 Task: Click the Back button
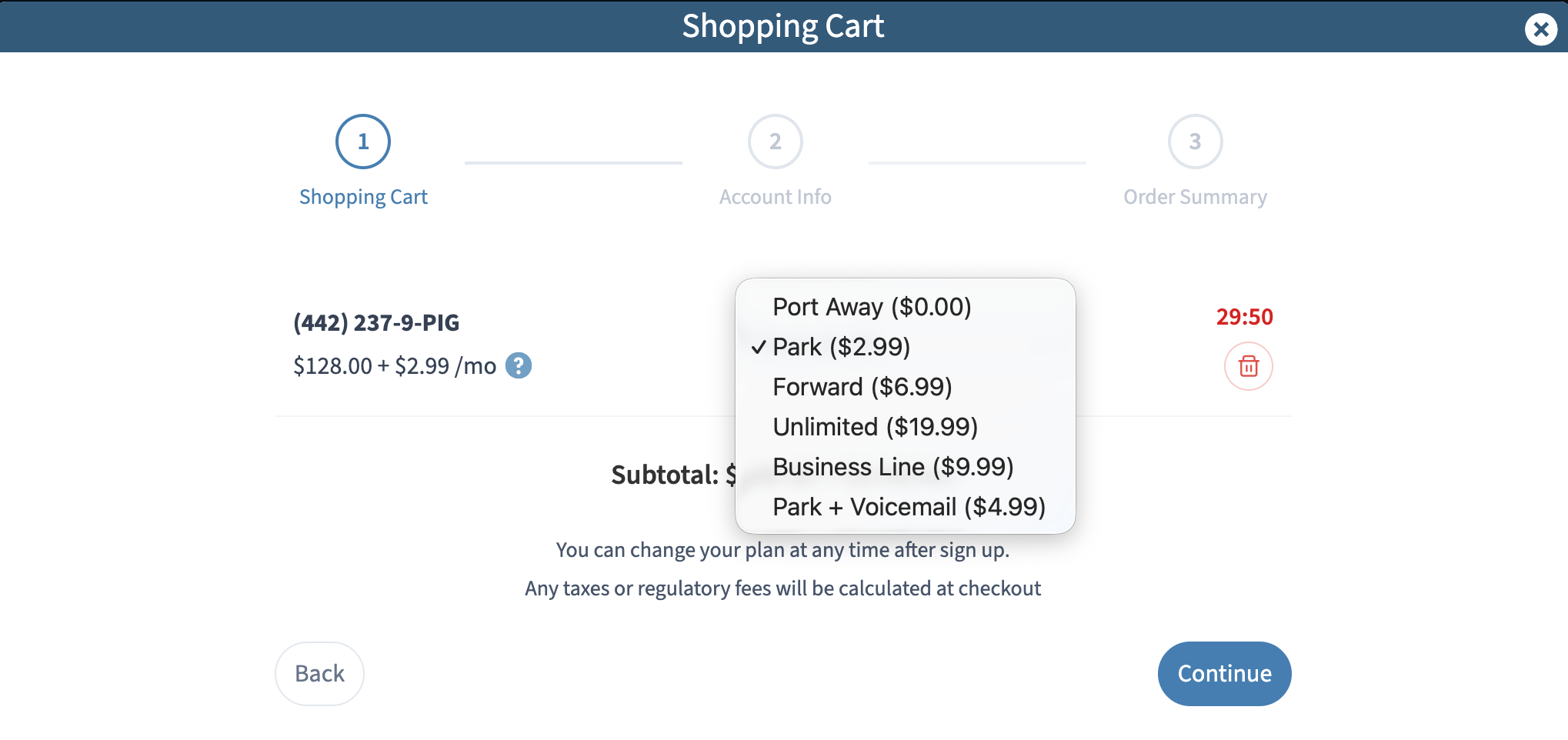(x=319, y=674)
